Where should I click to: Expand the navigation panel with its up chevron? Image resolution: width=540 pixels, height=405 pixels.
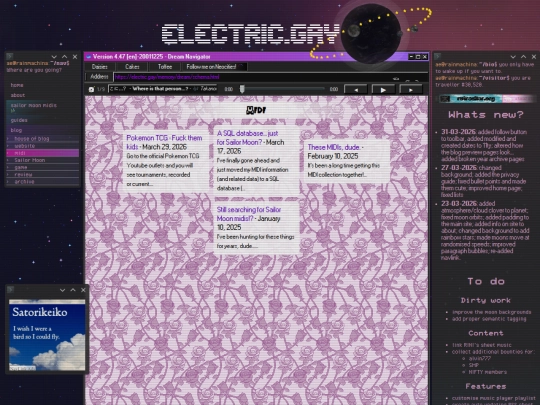(64, 56)
